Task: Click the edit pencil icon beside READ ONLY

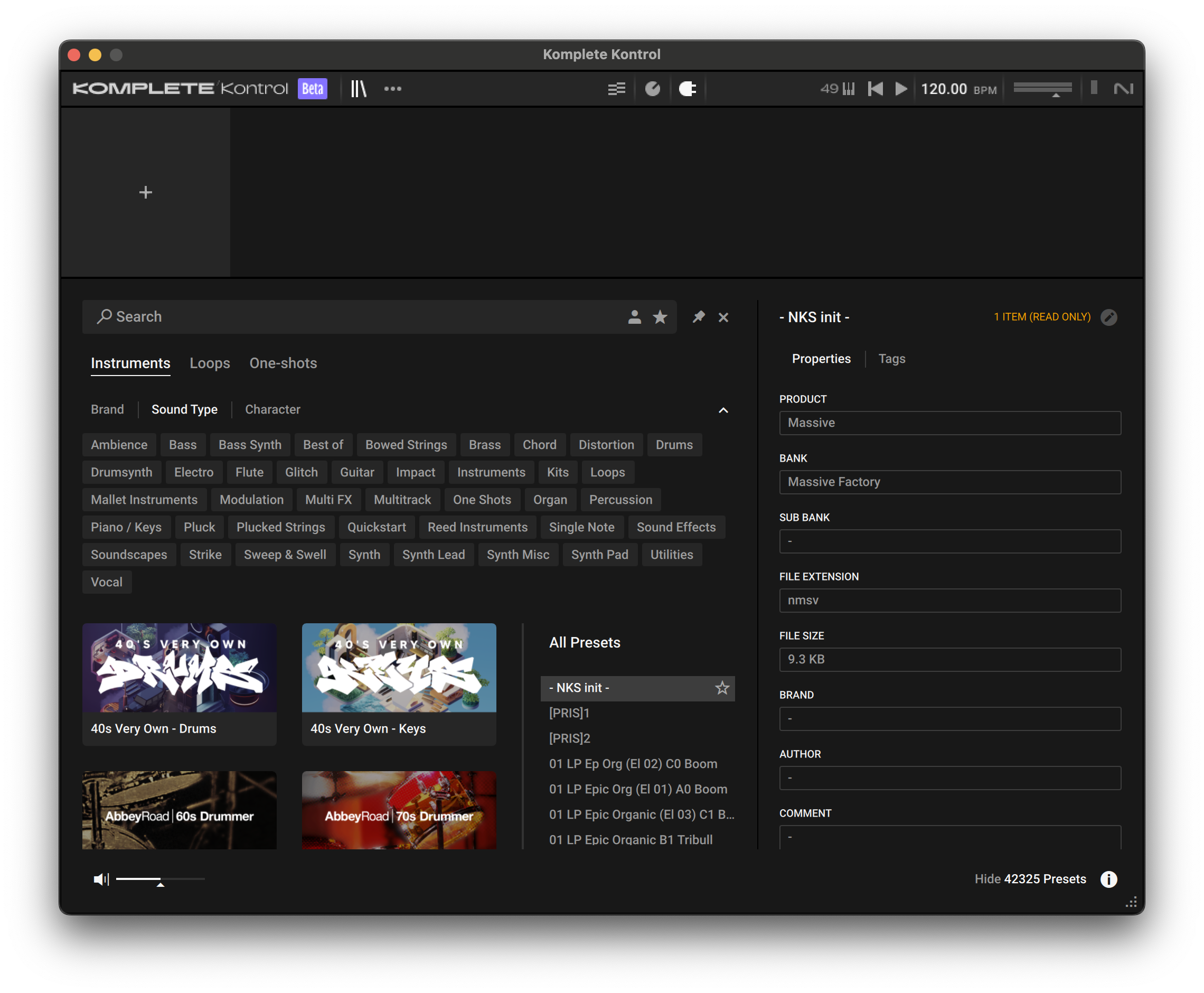Action: 1108,317
